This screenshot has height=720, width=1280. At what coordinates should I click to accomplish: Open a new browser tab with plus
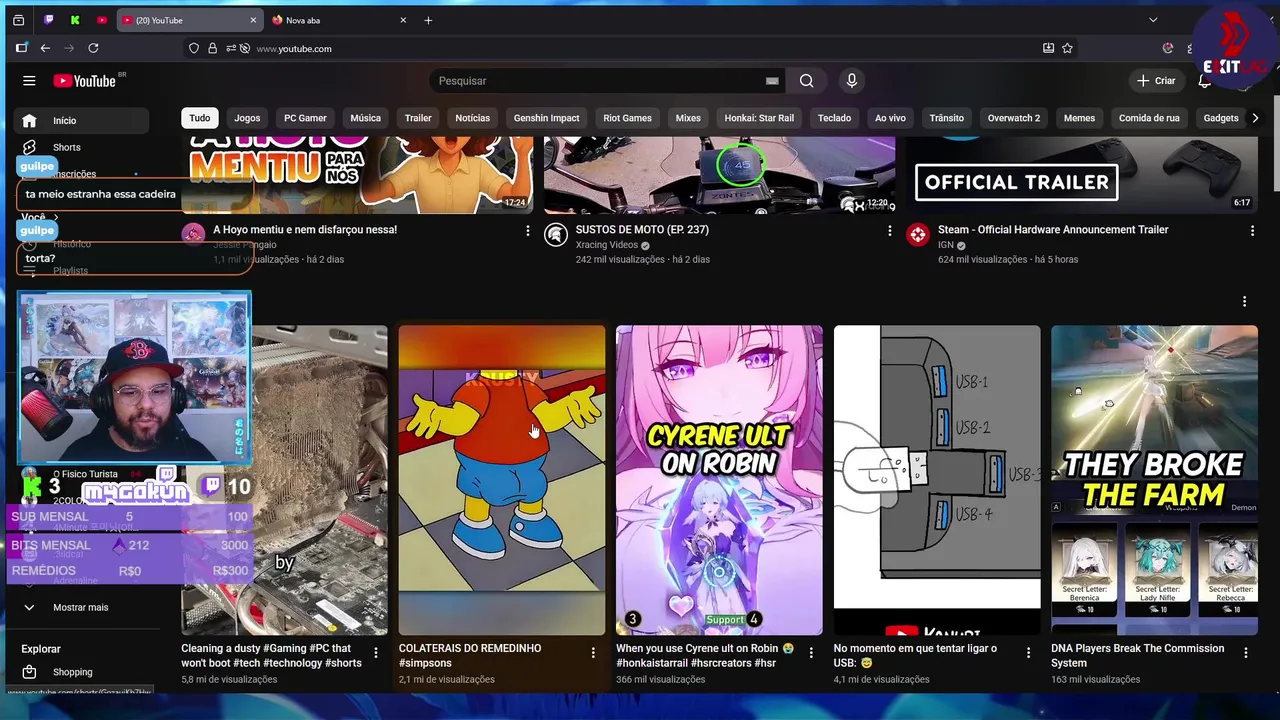428,20
